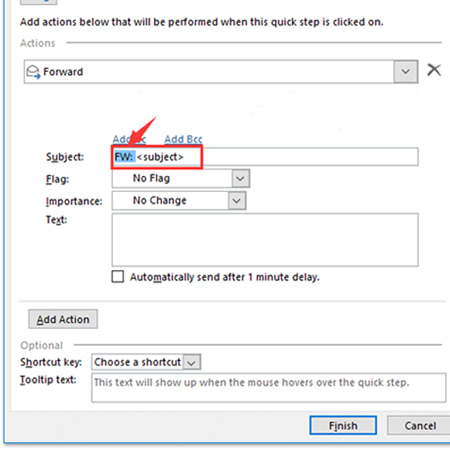Click the Add Cc link
The image size is (450, 450).
[129, 139]
